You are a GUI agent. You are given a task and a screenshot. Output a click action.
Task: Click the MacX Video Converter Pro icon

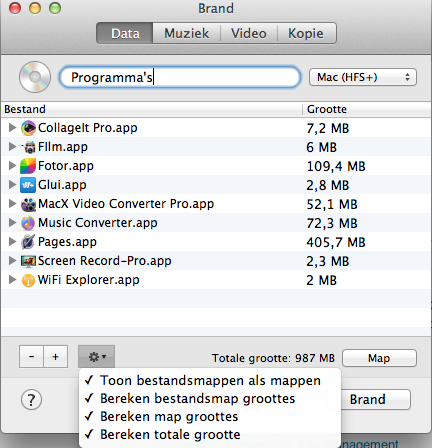pyautogui.click(x=28, y=204)
